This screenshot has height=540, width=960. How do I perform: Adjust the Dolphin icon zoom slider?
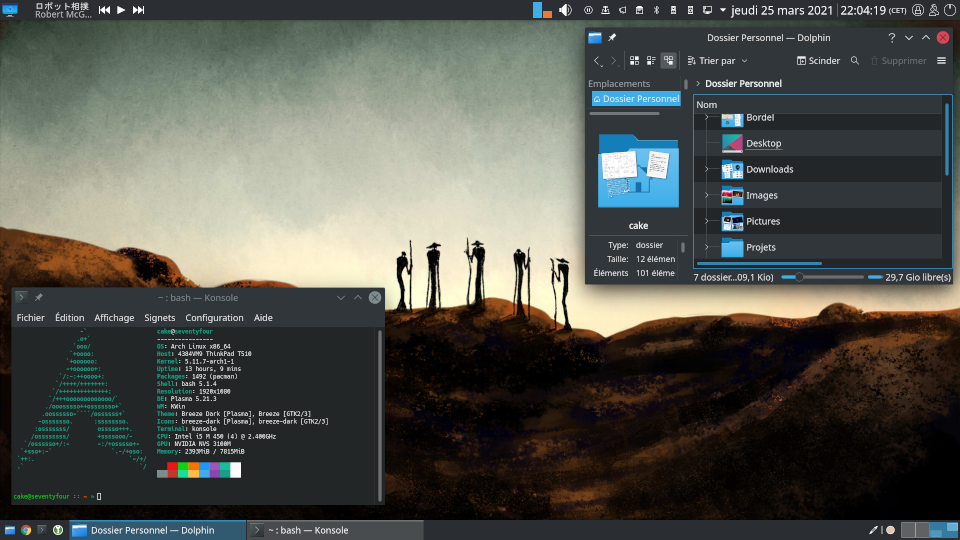tap(822, 277)
